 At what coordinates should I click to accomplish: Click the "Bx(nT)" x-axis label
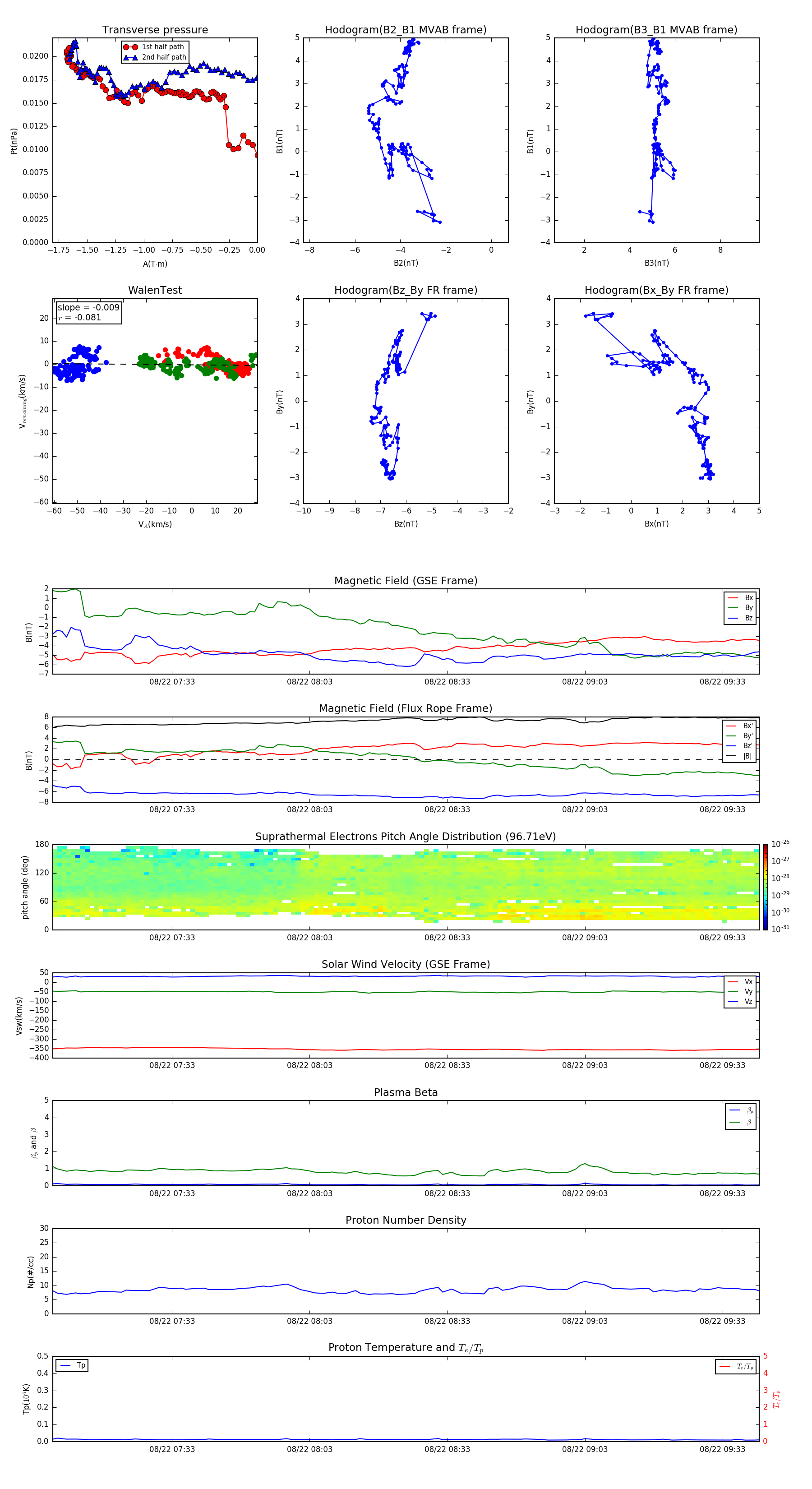click(656, 524)
